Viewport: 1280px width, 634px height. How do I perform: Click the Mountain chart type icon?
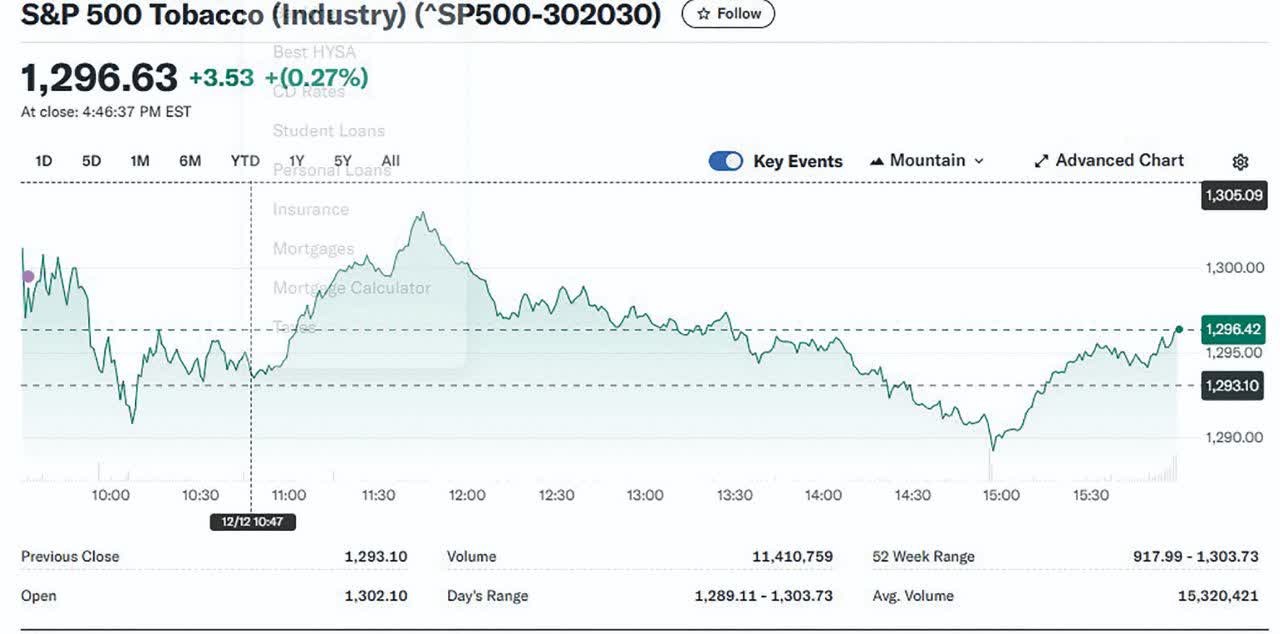[x=877, y=161]
